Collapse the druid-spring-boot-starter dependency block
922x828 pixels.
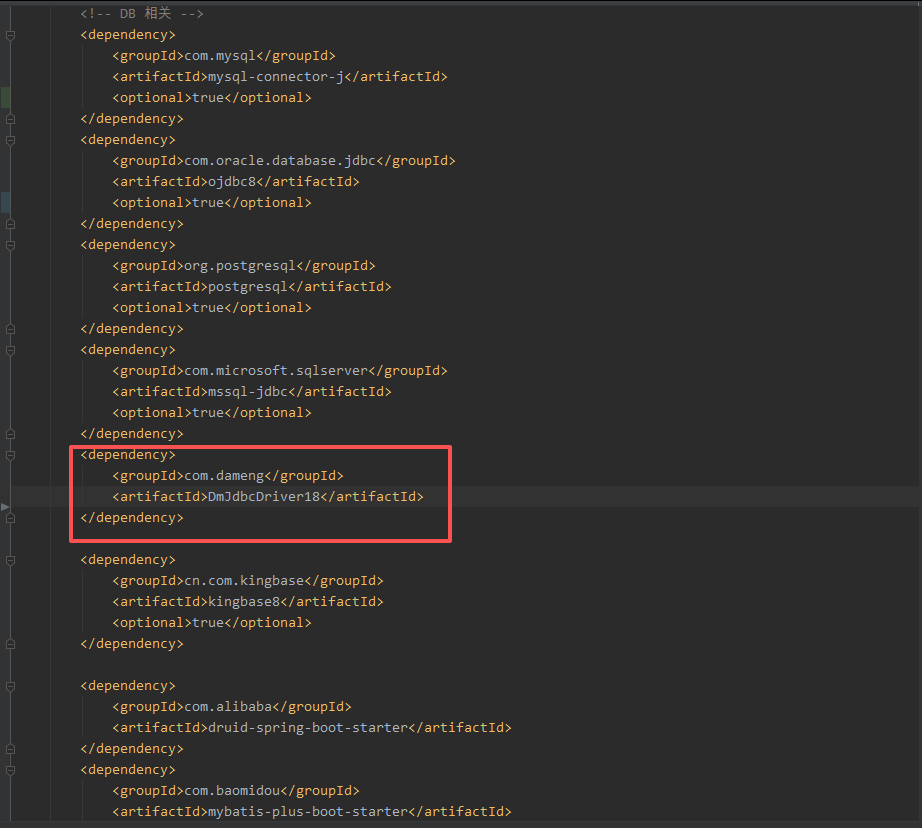(10, 686)
